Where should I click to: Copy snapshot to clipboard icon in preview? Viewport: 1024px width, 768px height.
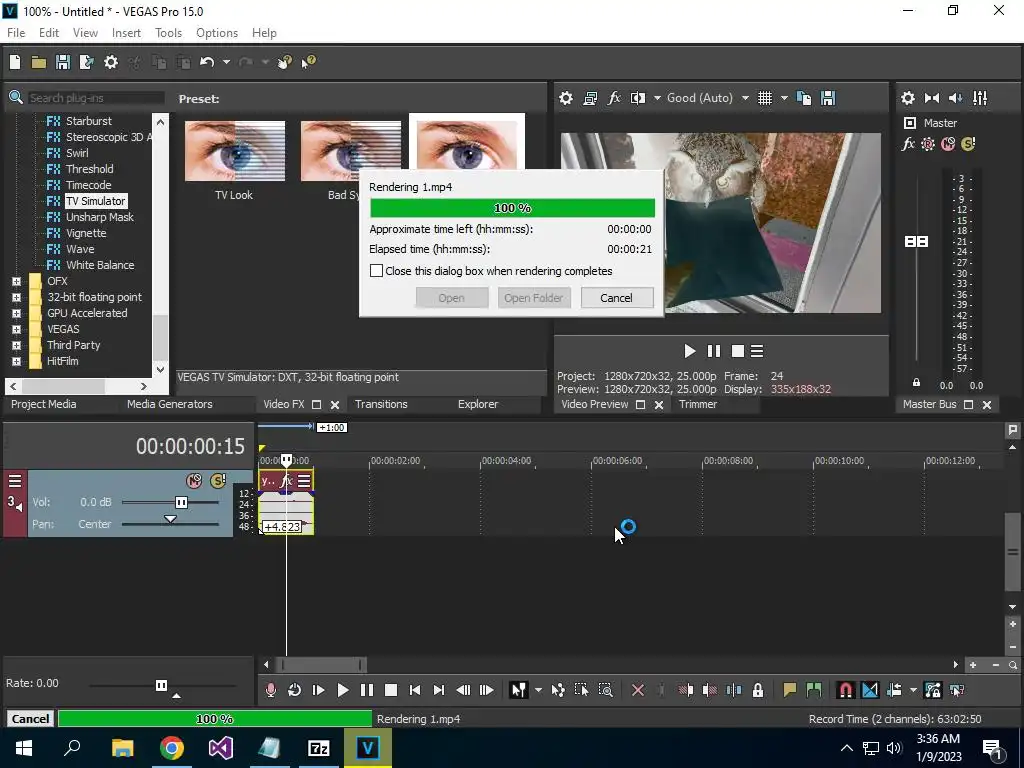coord(804,98)
